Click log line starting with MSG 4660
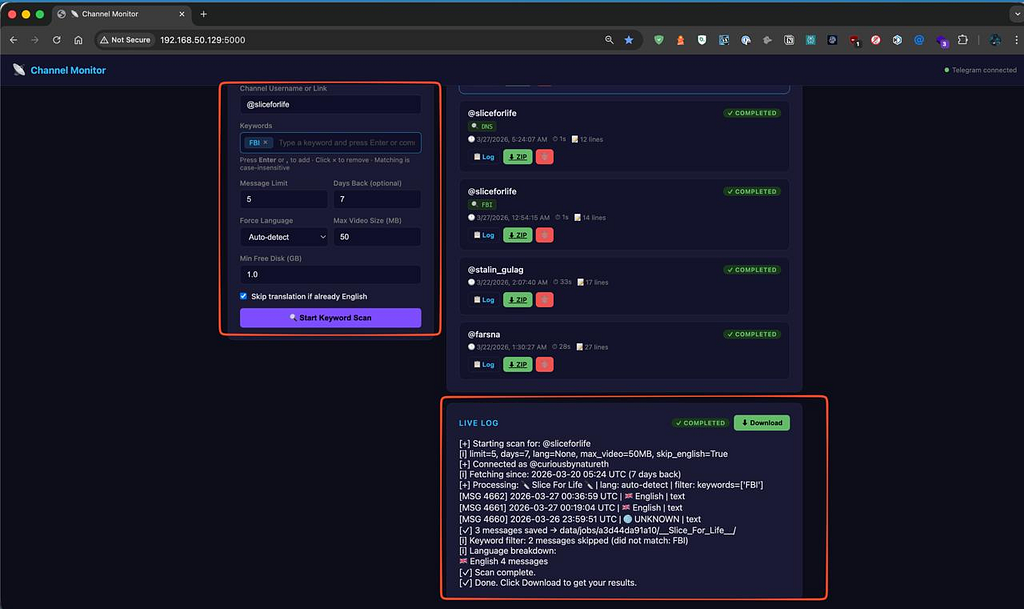This screenshot has height=609, width=1024. pyautogui.click(x=580, y=519)
